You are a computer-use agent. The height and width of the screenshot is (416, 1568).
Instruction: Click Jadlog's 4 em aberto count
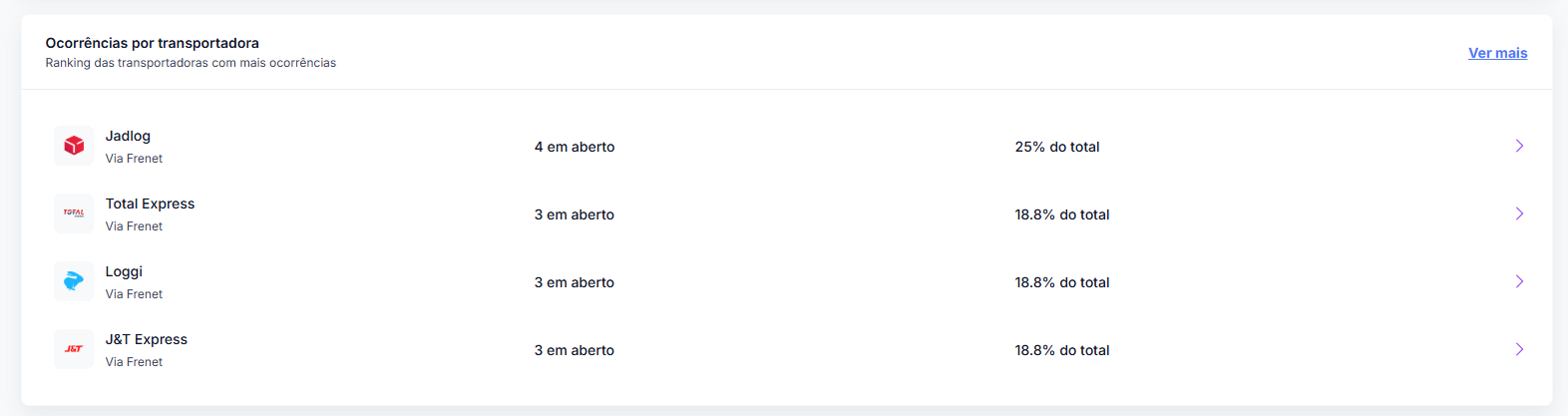coord(575,147)
